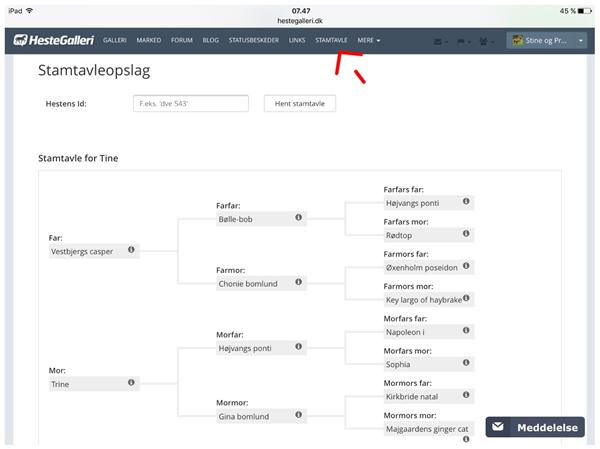Image resolution: width=600 pixels, height=449 pixels.
Task: Open the Meddelelse chat button
Action: click(537, 427)
